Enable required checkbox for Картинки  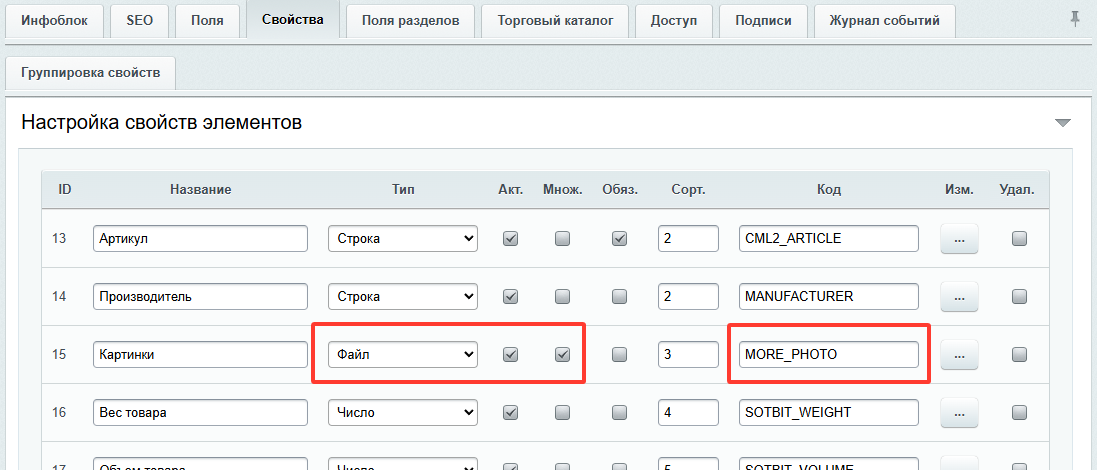point(619,355)
